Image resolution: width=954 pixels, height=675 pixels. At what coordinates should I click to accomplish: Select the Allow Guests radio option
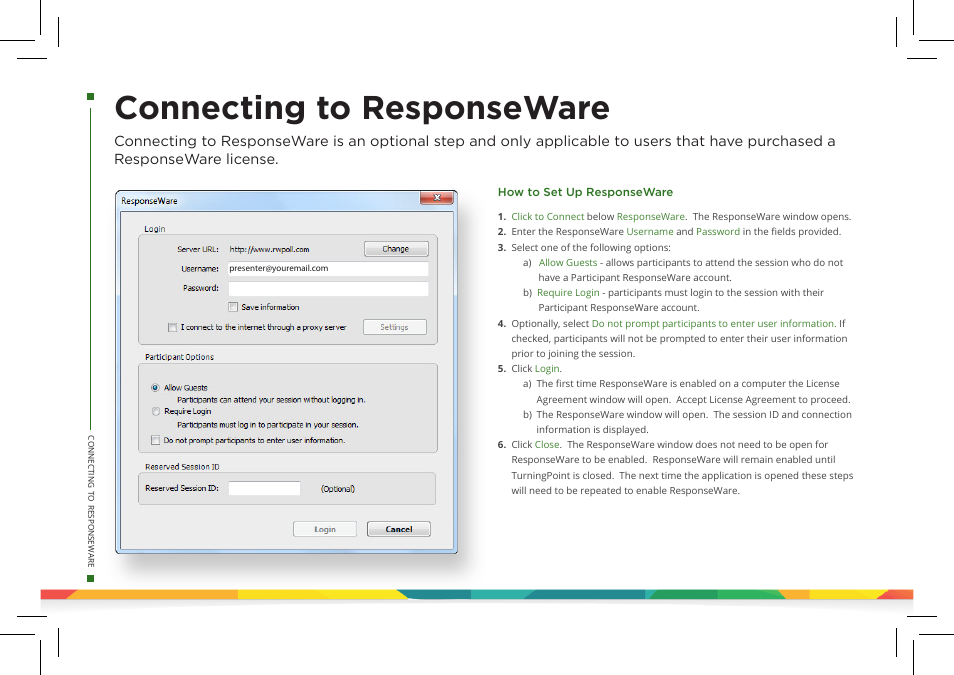point(155,388)
